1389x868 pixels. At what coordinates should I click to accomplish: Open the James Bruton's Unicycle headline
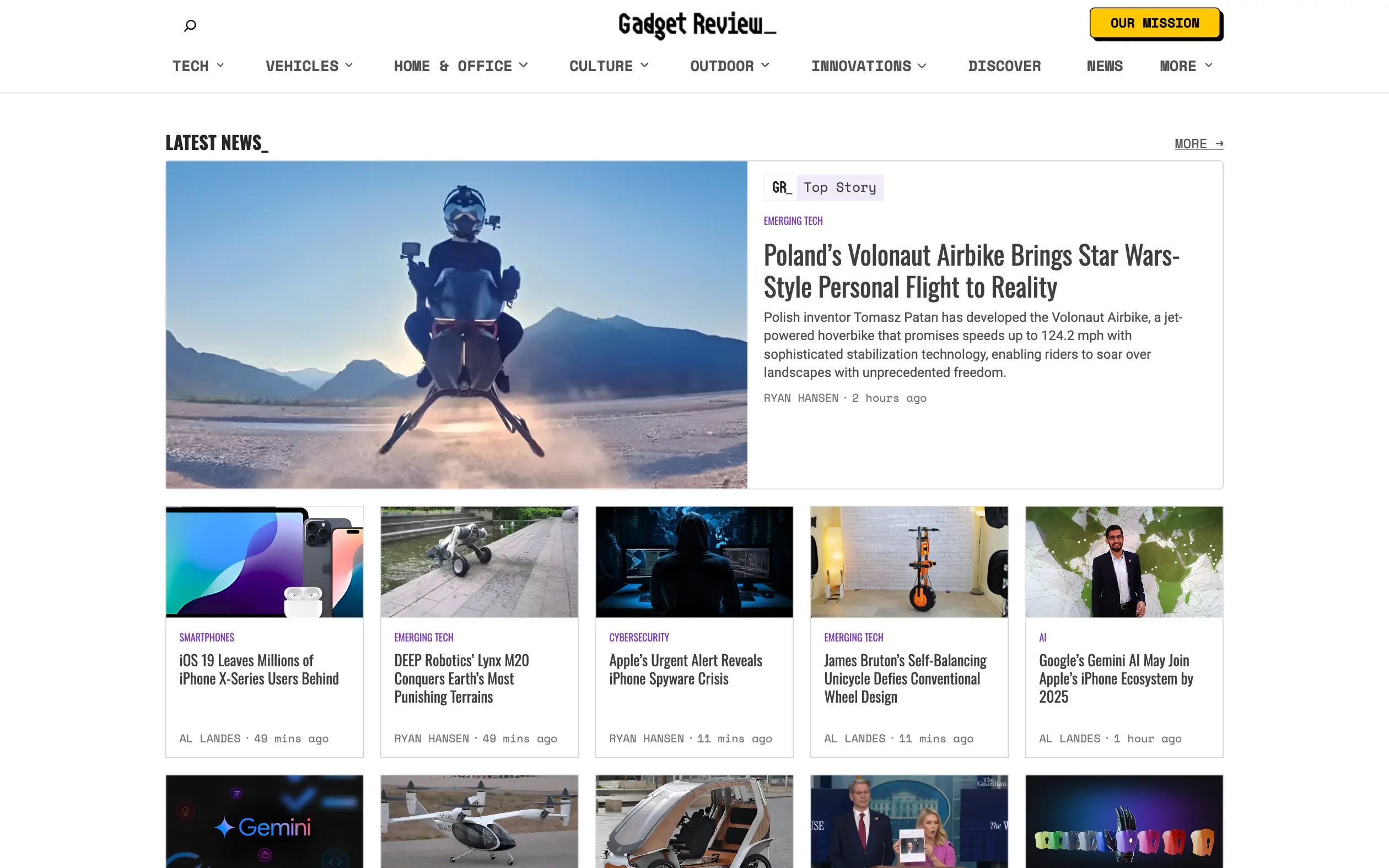[905, 678]
